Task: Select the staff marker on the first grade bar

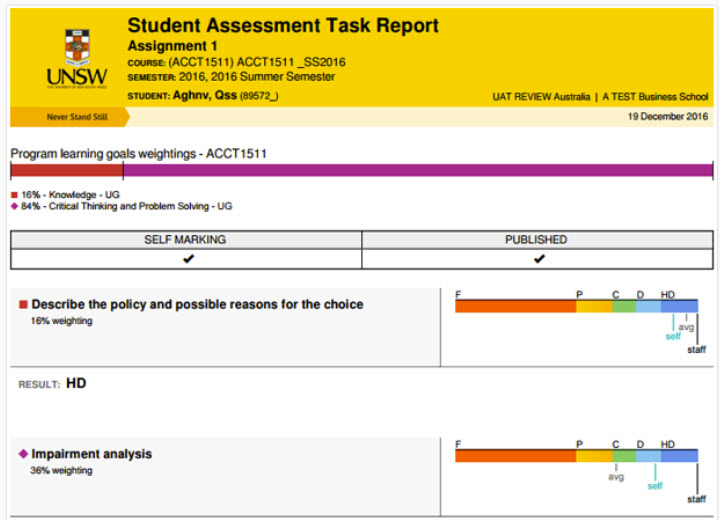Action: [696, 349]
